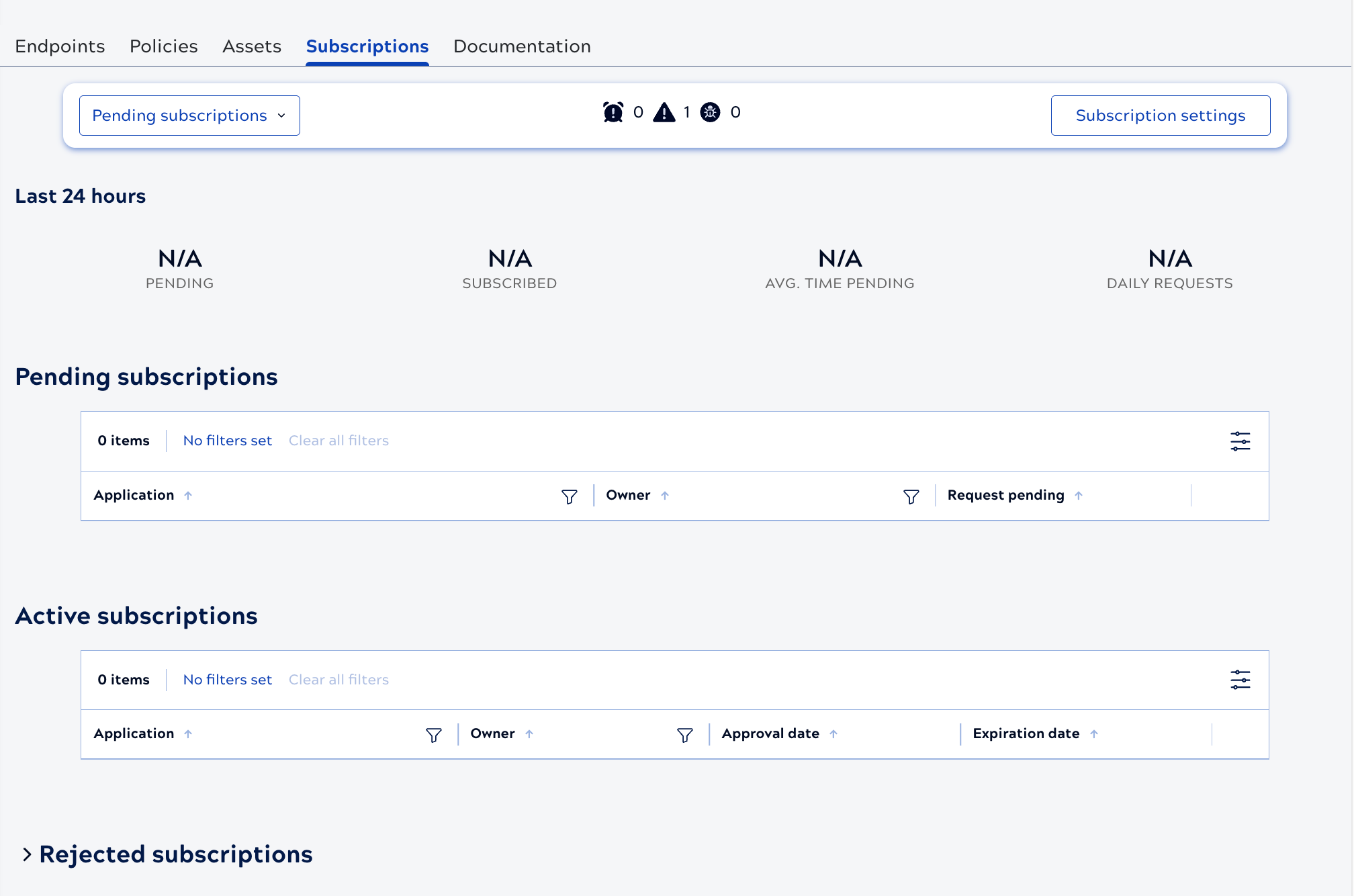The image size is (1354, 896).
Task: Click 'No filters set' in Pending subscriptions
Action: pyautogui.click(x=227, y=441)
